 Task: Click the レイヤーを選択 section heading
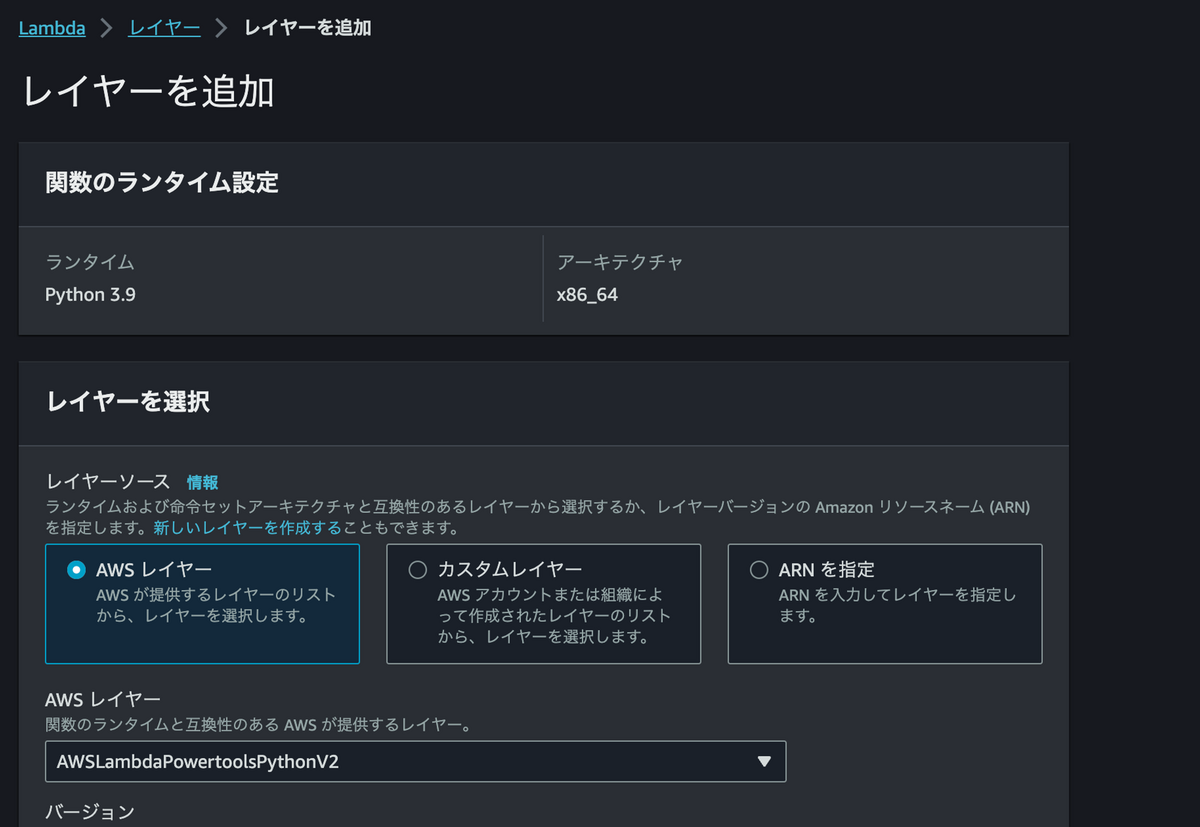(x=128, y=402)
